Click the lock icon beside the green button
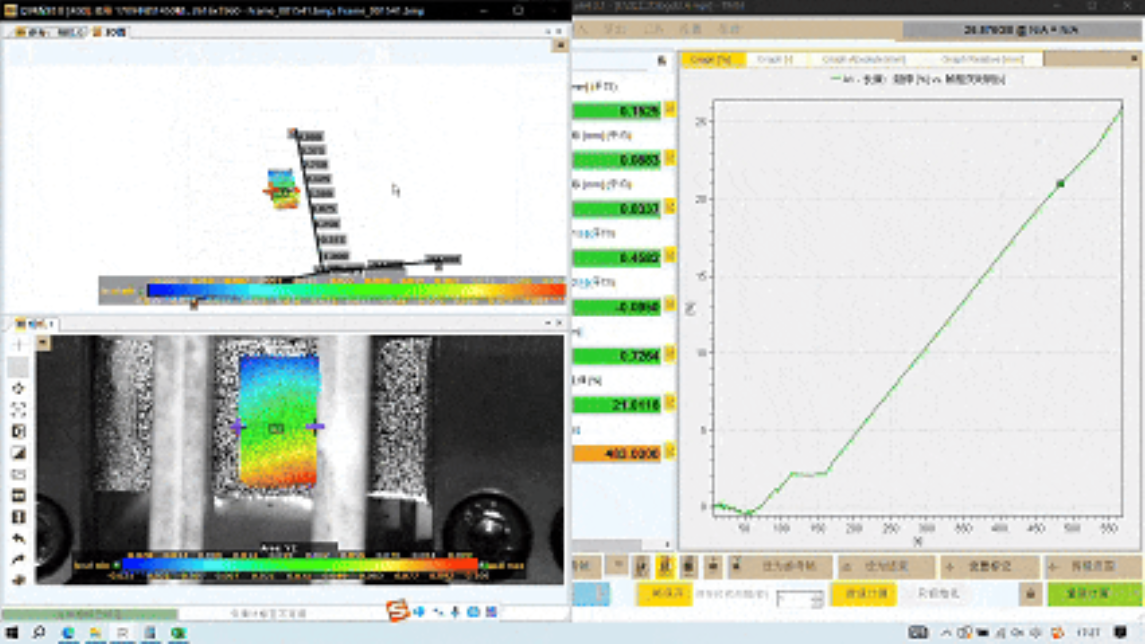Screen dimensions: 1145x644 (x=1030, y=594)
